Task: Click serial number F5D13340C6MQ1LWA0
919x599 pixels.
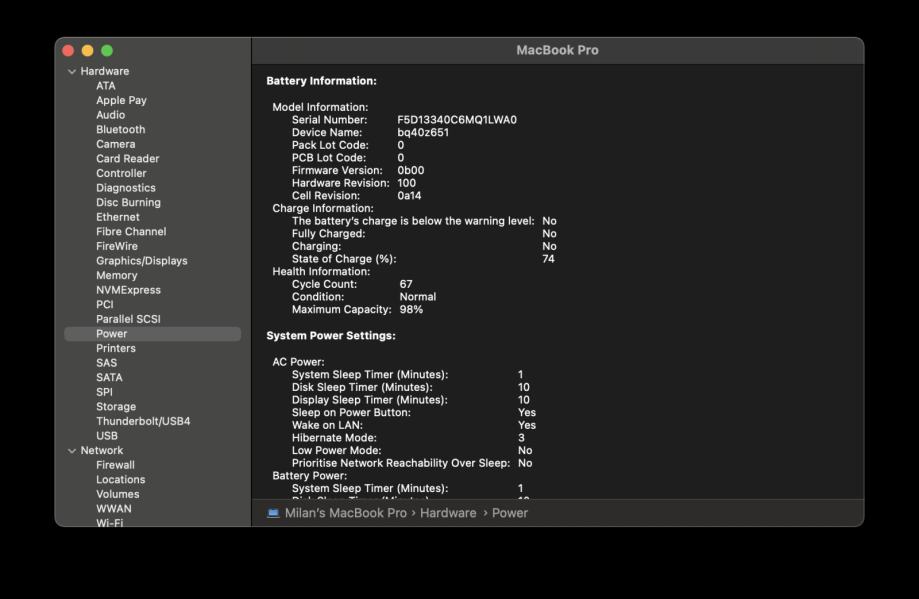Action: [x=457, y=120]
